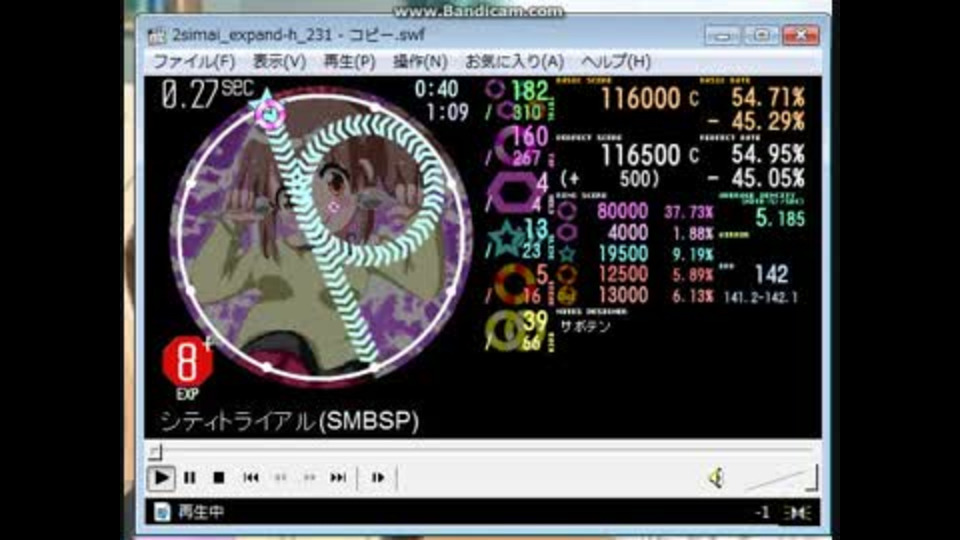Click the teal star slide icon beside 13

point(508,239)
